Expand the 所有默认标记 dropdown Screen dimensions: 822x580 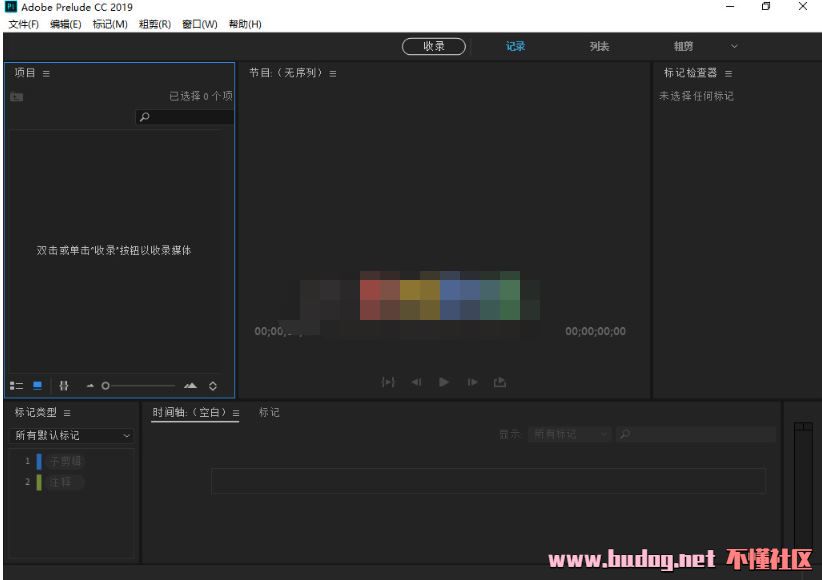(x=72, y=436)
